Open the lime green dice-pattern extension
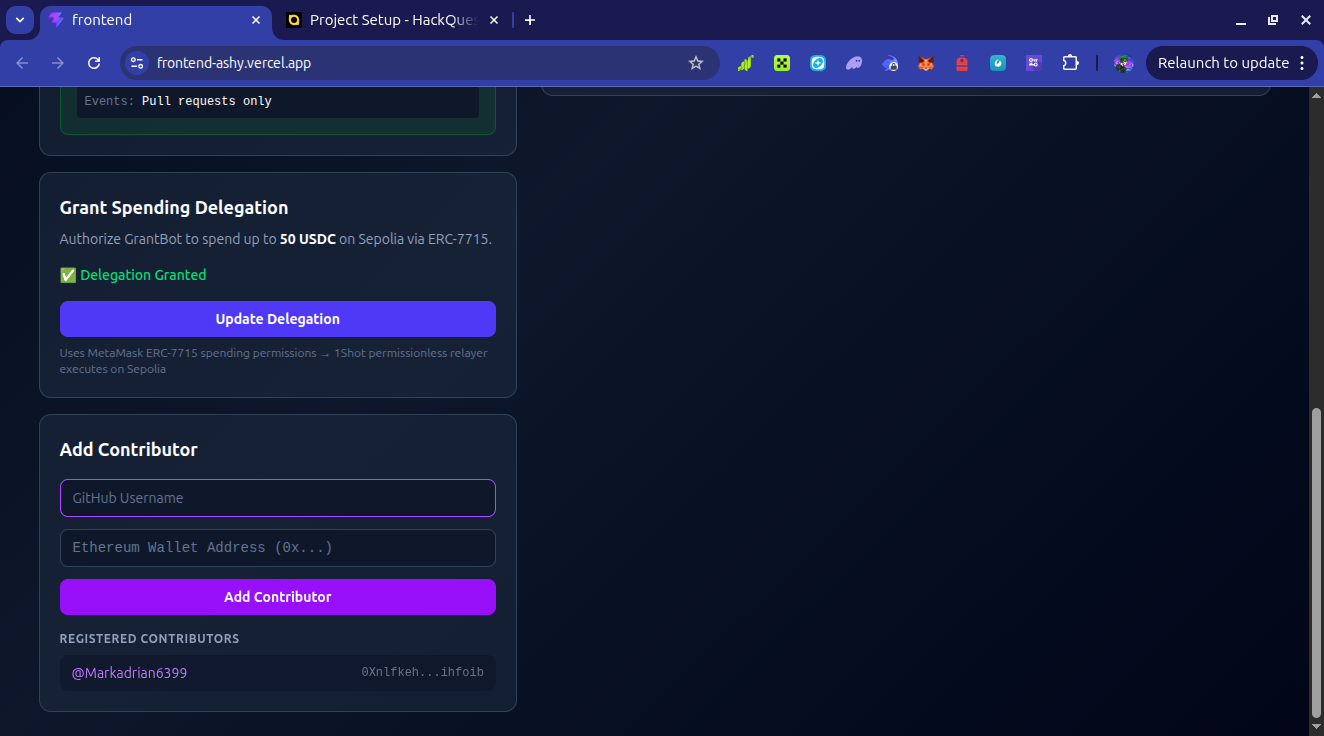Viewport: 1324px width, 736px height. click(782, 63)
